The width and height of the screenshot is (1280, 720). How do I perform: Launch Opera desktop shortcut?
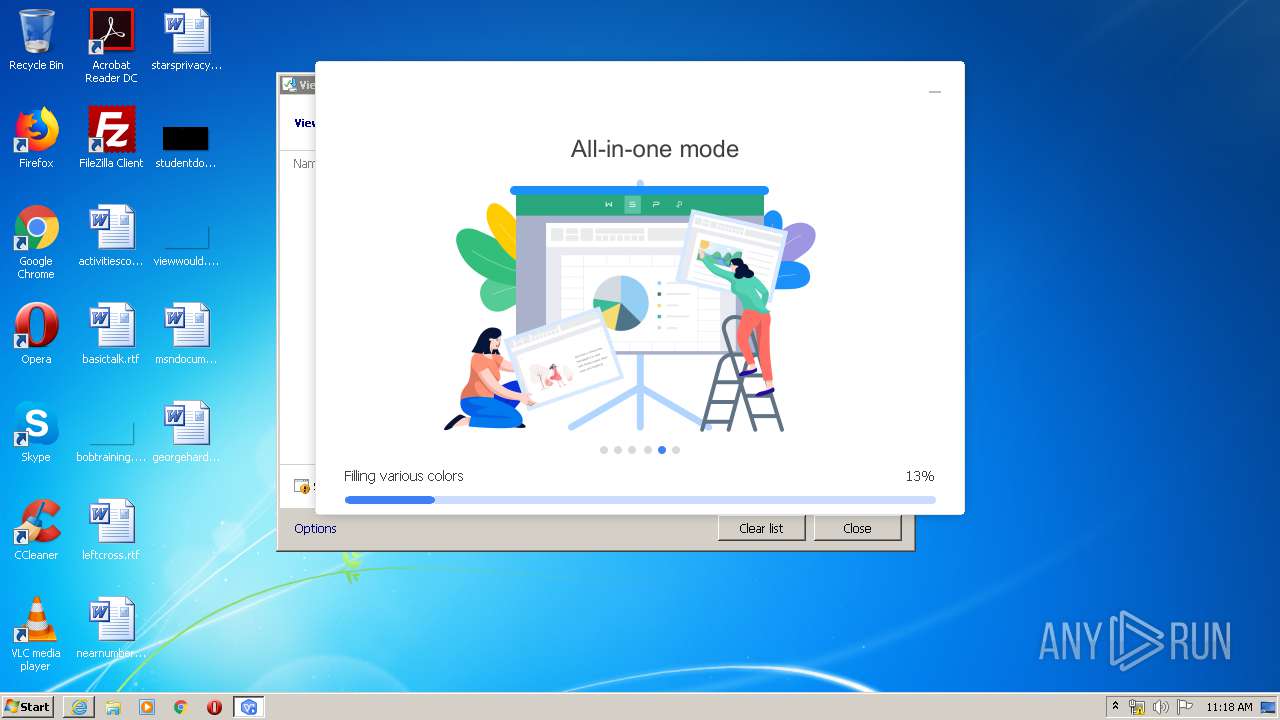click(x=36, y=334)
